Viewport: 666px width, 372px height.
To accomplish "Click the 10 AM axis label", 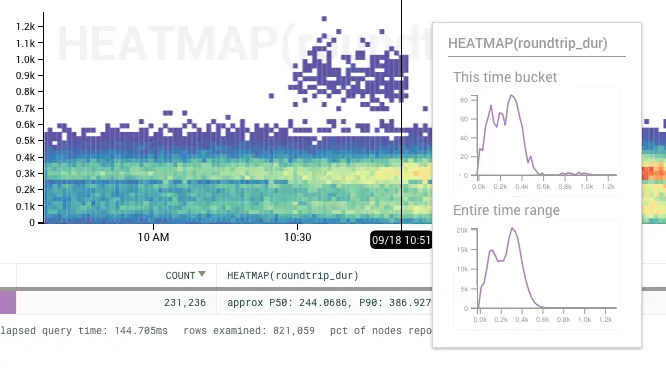I will coord(153,237).
